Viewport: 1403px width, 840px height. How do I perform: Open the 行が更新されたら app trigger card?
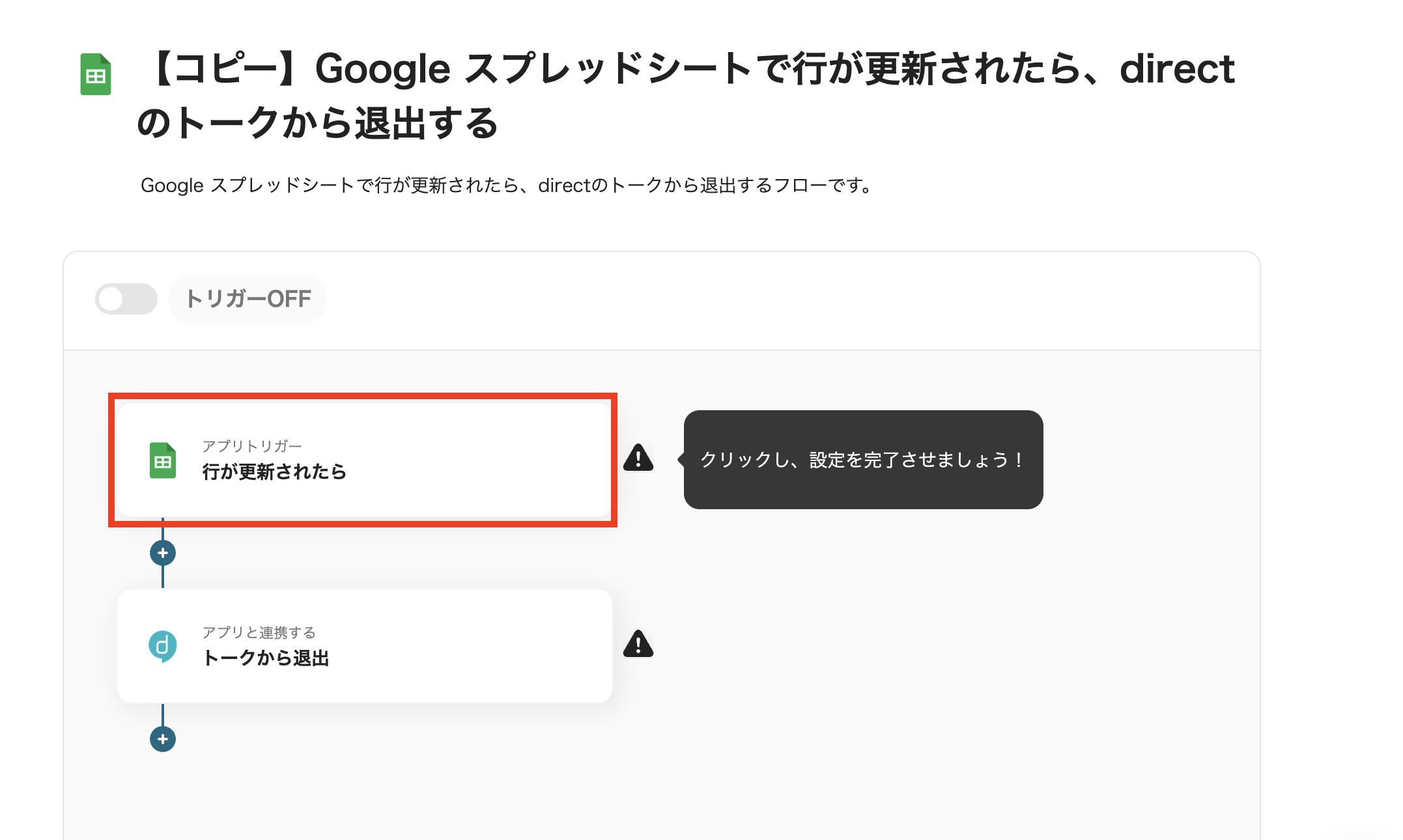364,460
